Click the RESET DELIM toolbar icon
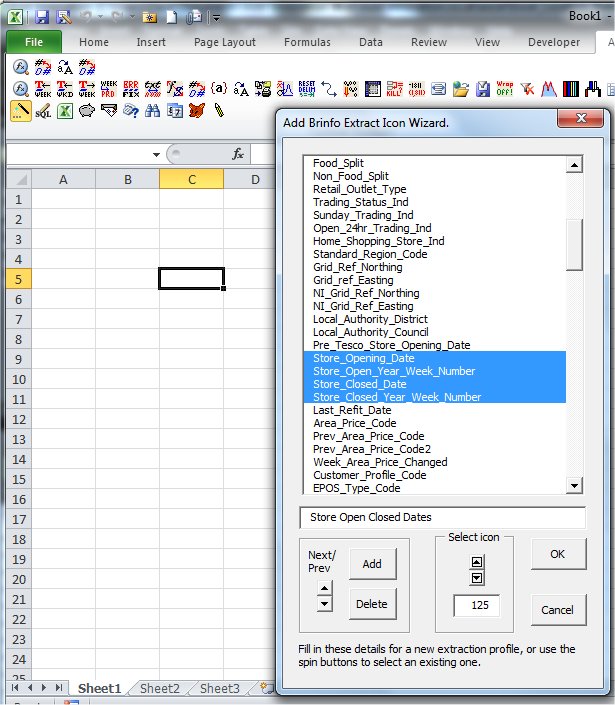The image size is (615, 705). pyautogui.click(x=307, y=89)
